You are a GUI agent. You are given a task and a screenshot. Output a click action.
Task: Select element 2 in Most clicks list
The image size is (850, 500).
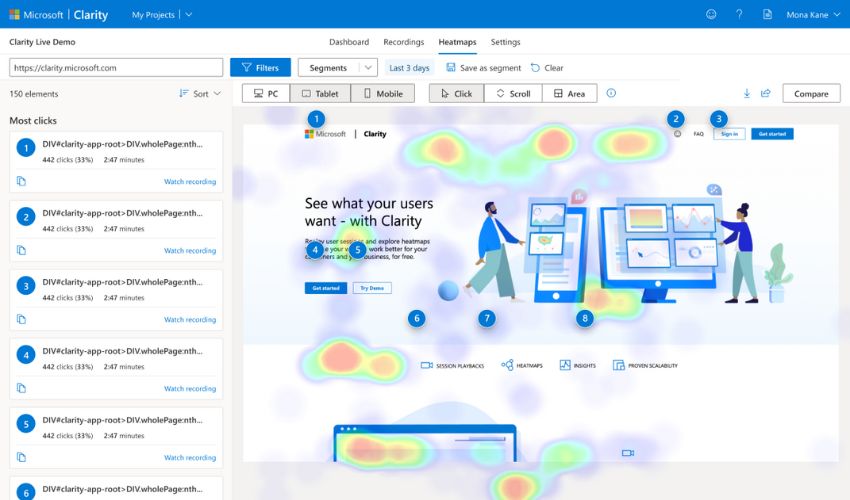[x=116, y=230]
